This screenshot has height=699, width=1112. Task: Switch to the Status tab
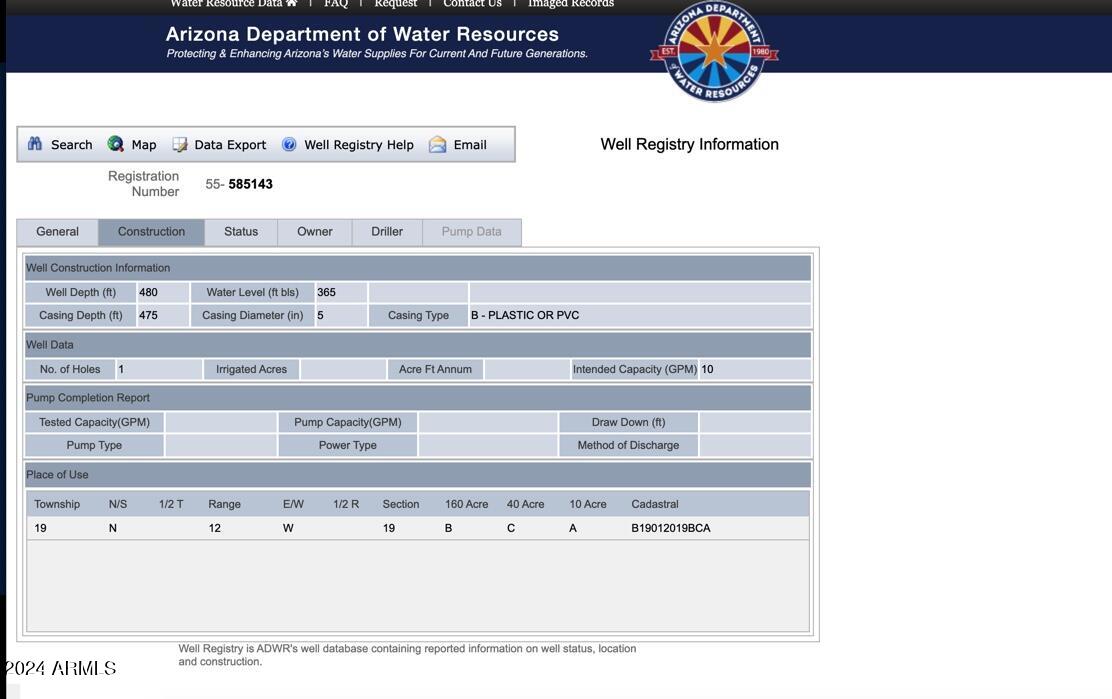(241, 232)
